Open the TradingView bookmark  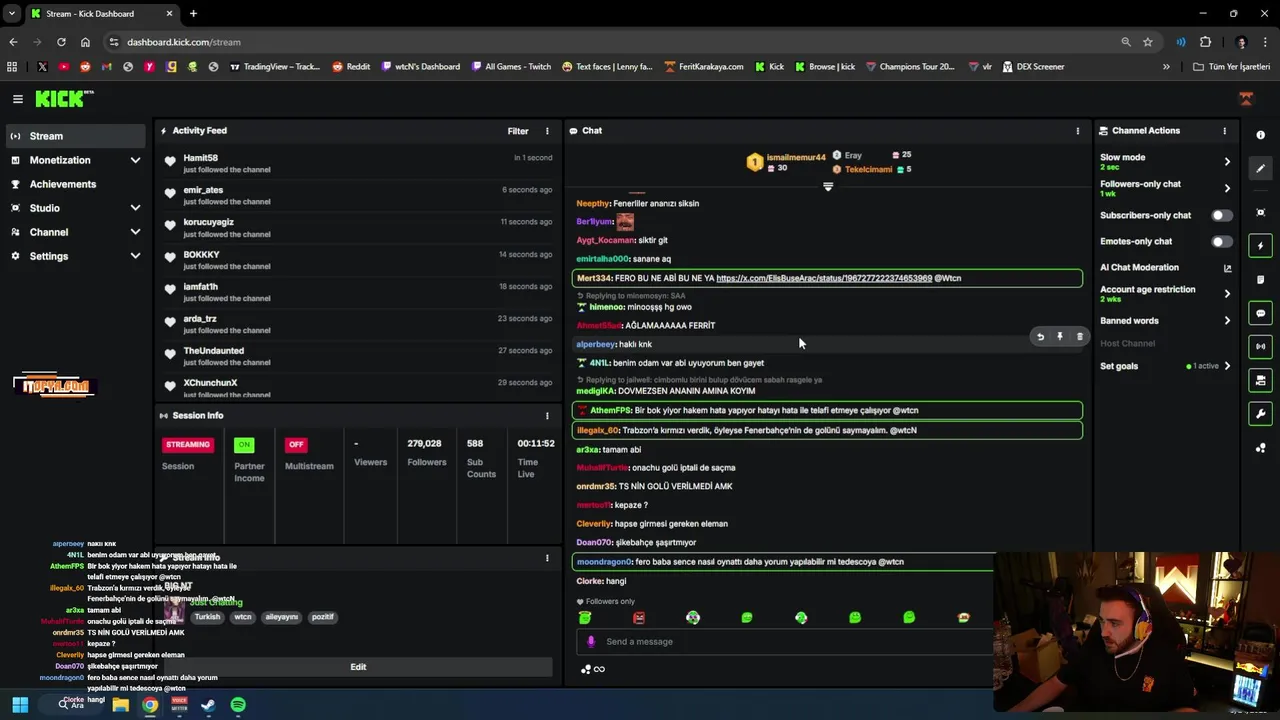click(275, 67)
